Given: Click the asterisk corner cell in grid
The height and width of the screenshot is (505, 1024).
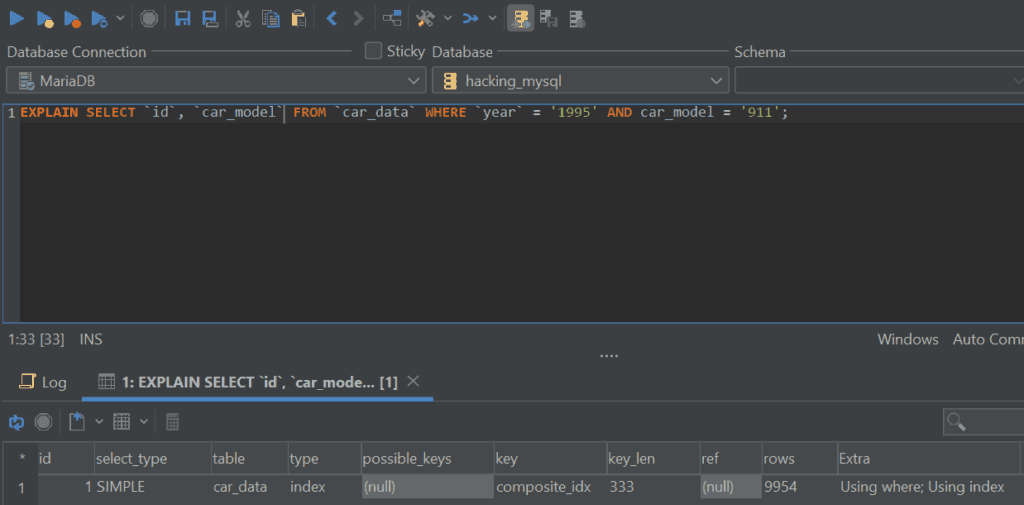Looking at the screenshot, I should pyautogui.click(x=21, y=459).
